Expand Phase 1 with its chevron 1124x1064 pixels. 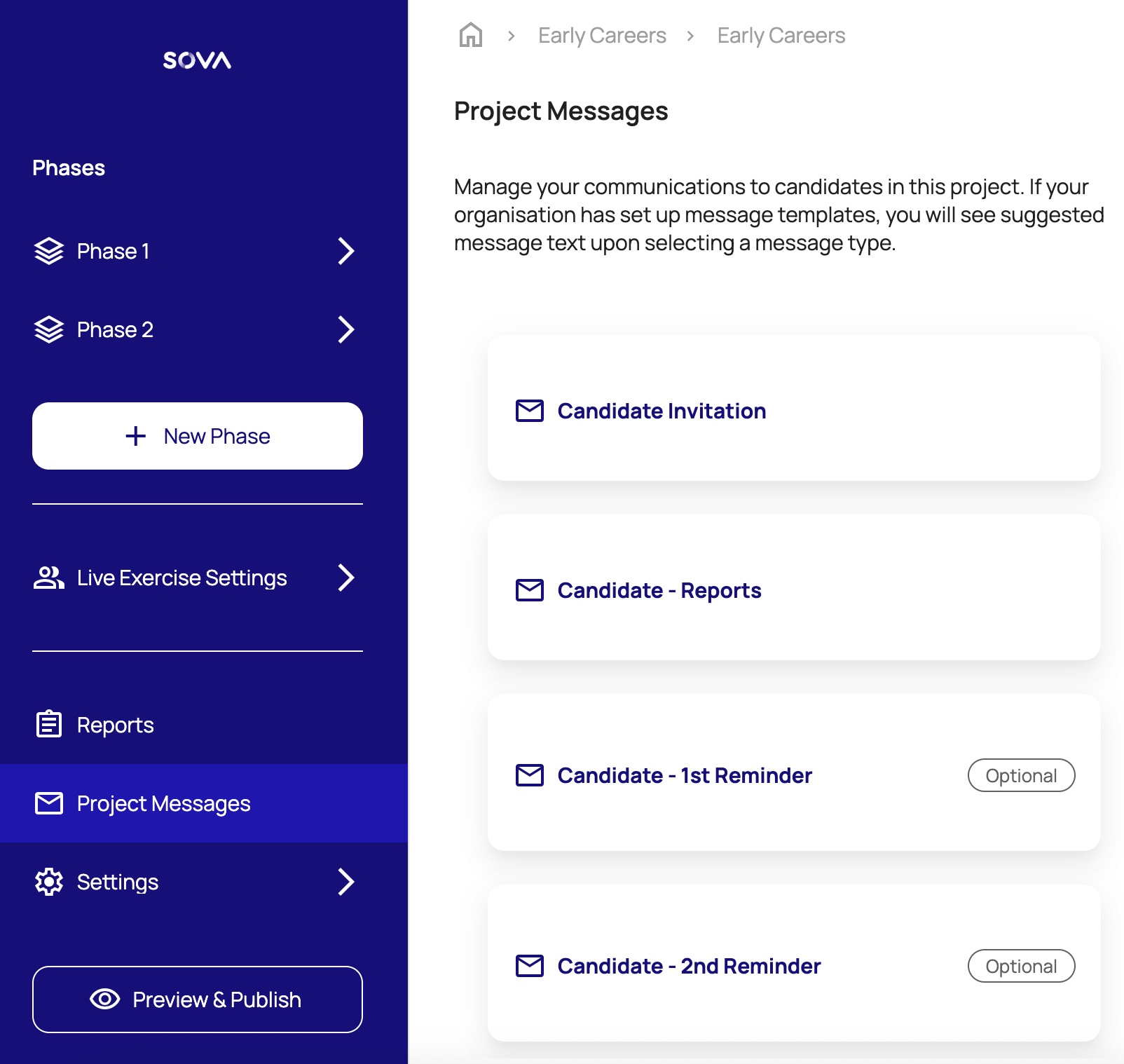coord(345,251)
